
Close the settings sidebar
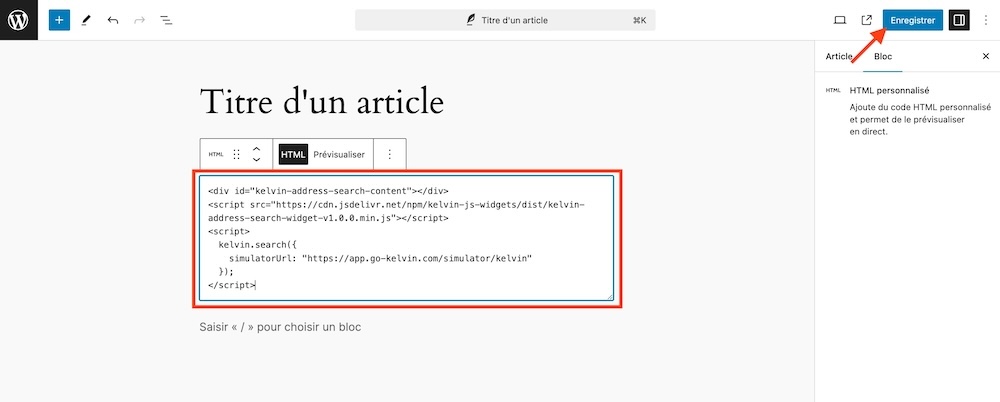(985, 56)
